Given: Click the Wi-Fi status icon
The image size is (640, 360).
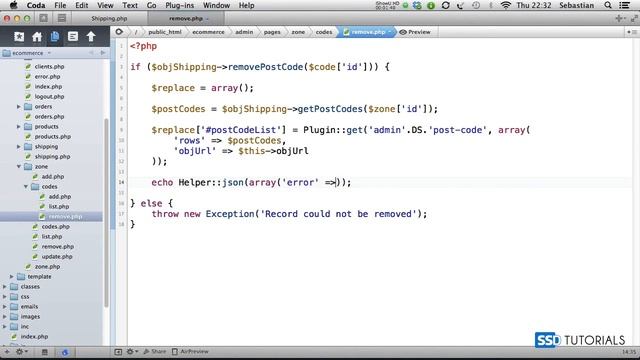Looking at the screenshot, I should point(506,5).
